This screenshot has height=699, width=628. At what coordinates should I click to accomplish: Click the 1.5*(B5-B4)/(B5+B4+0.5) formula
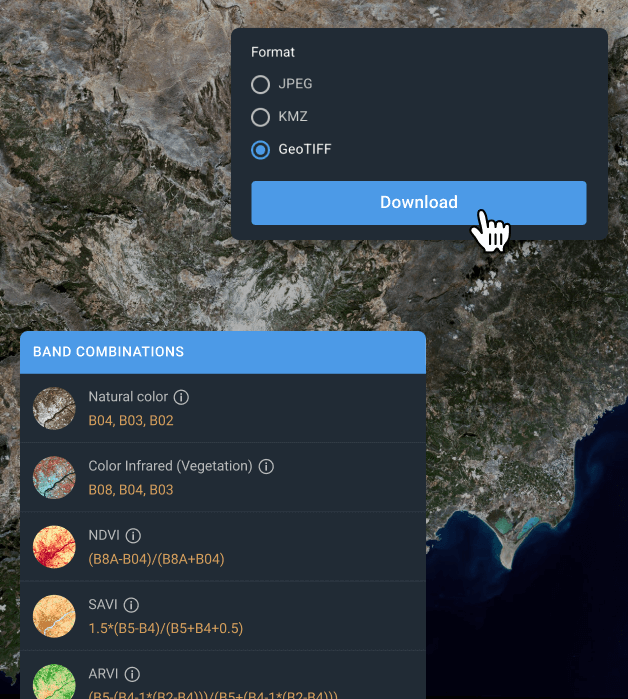click(x=166, y=629)
